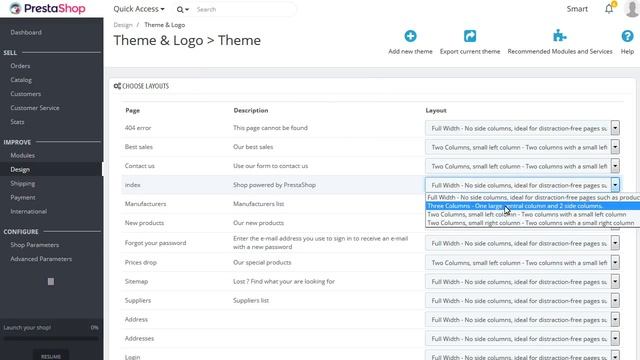Collapse the index layout dropdown
Viewport: 640px width, 360px height.
pos(522,185)
